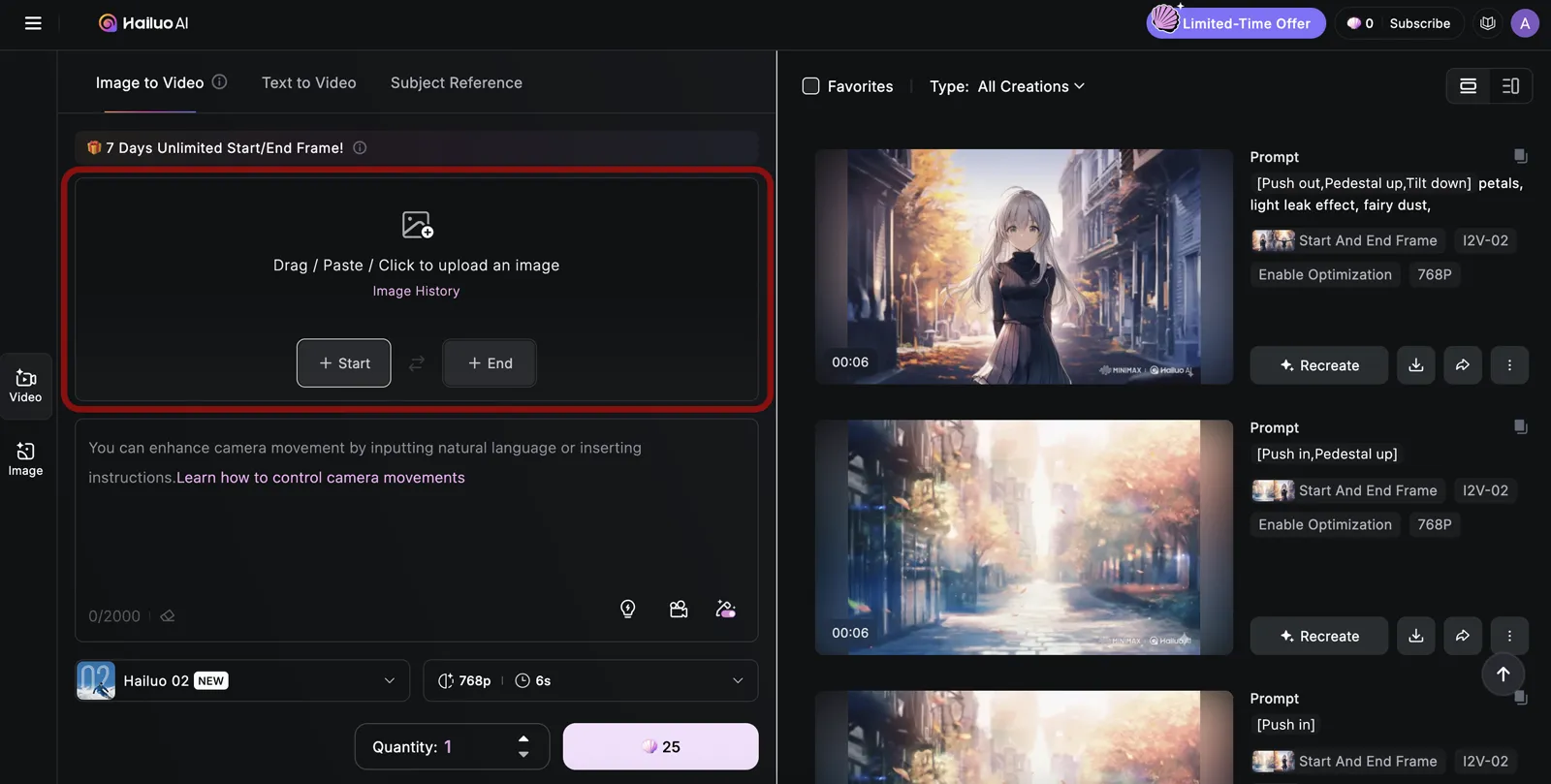This screenshot has width=1551, height=784.
Task: Click the Quantity: 1 field
Action: click(x=452, y=746)
